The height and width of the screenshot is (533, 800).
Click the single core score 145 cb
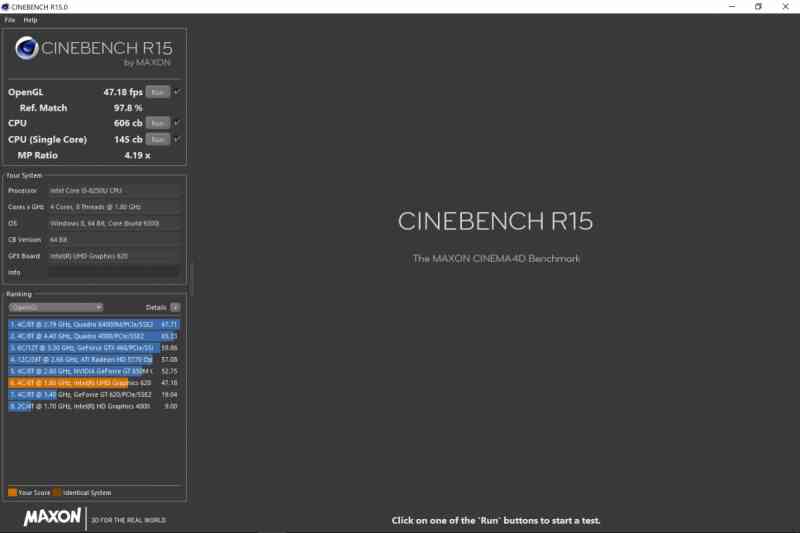click(128, 139)
